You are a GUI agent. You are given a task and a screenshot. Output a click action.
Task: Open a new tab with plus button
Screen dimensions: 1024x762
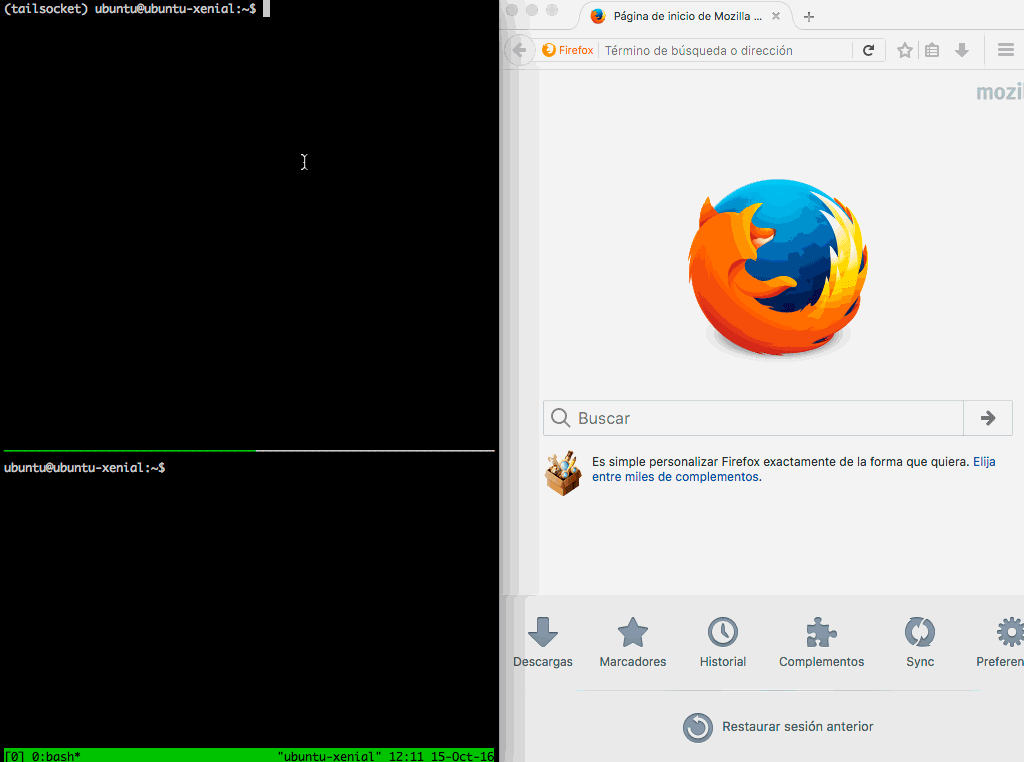808,17
